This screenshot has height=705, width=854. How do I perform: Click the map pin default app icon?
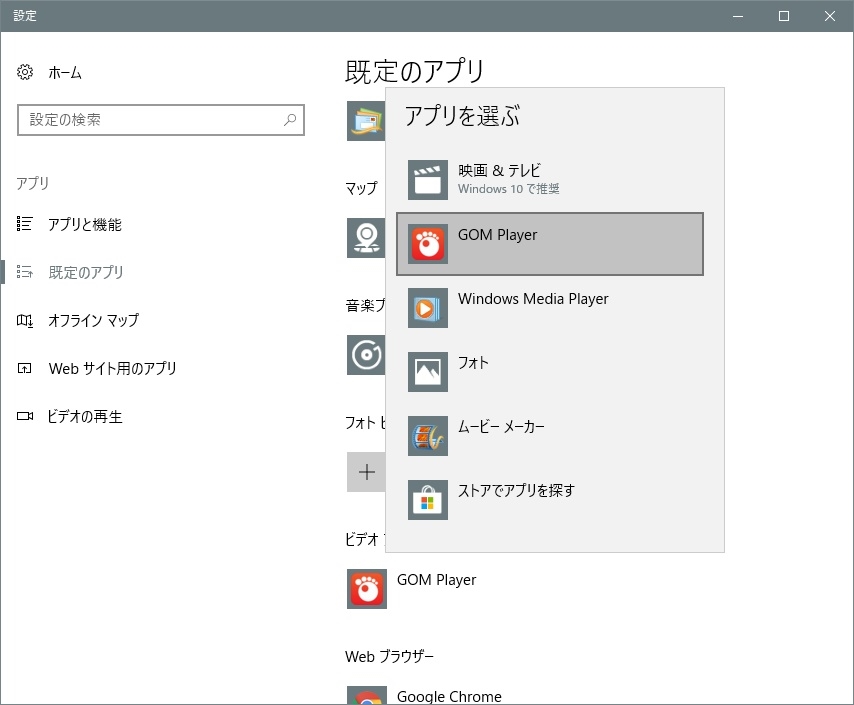tap(365, 238)
